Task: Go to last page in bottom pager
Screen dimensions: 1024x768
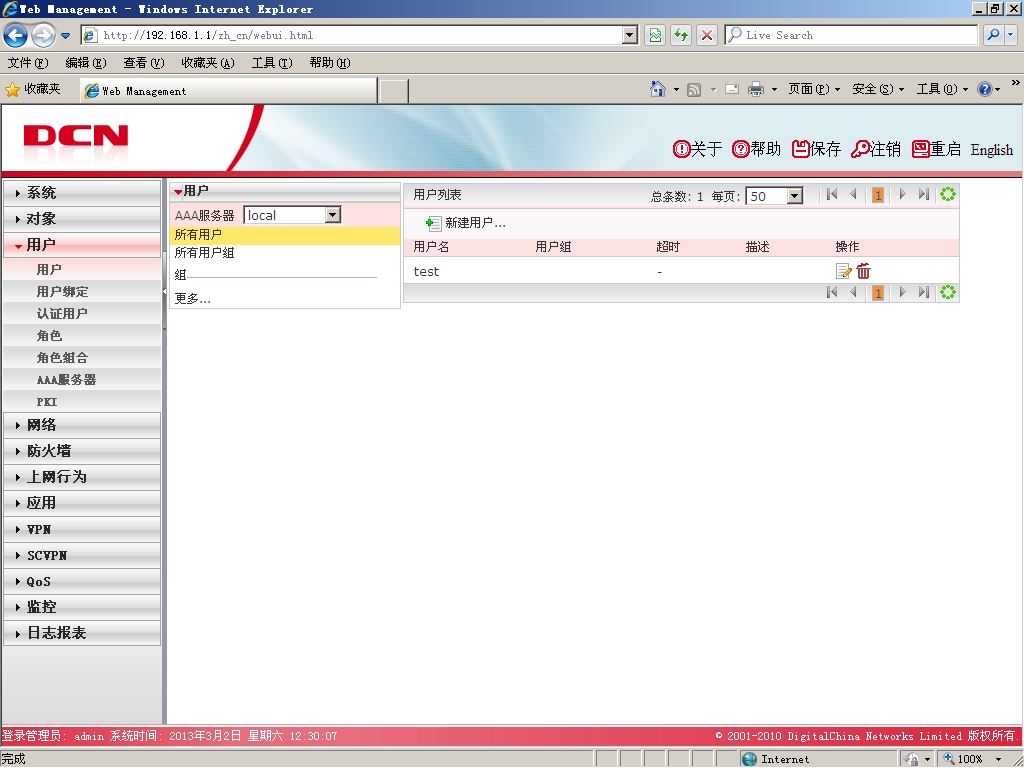Action: pos(923,292)
